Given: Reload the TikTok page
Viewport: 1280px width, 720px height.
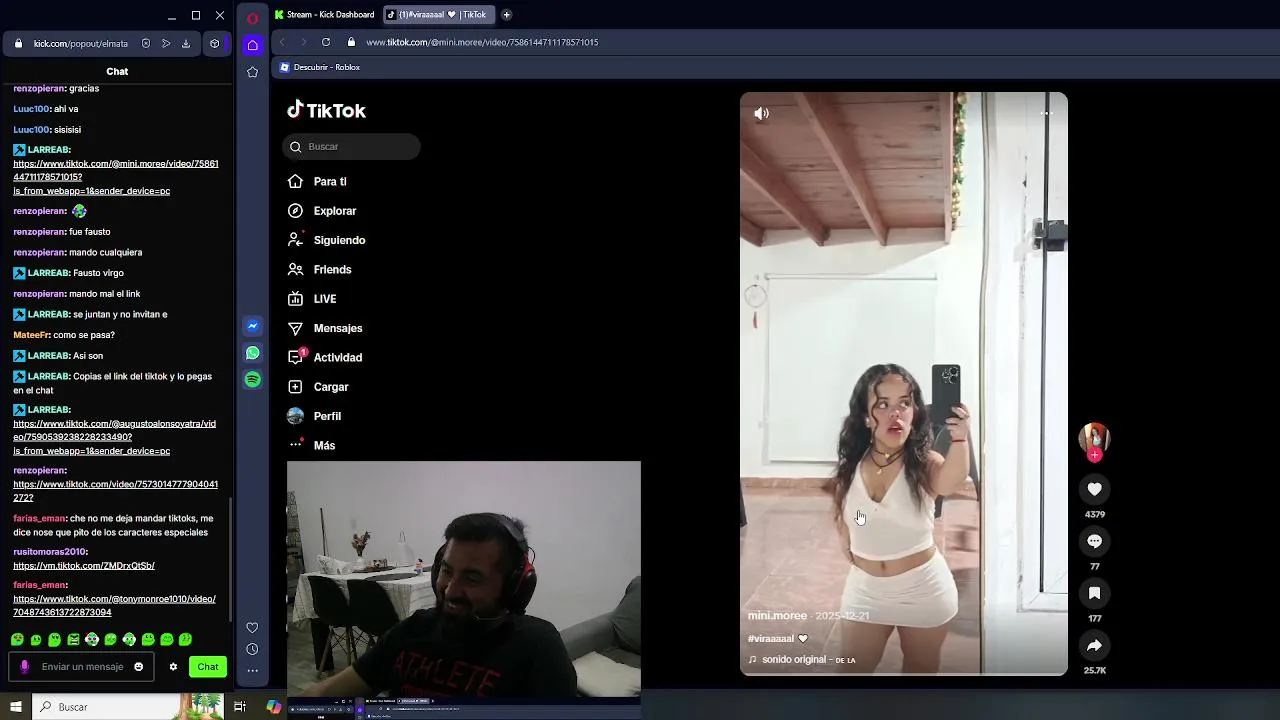Looking at the screenshot, I should click(x=326, y=42).
